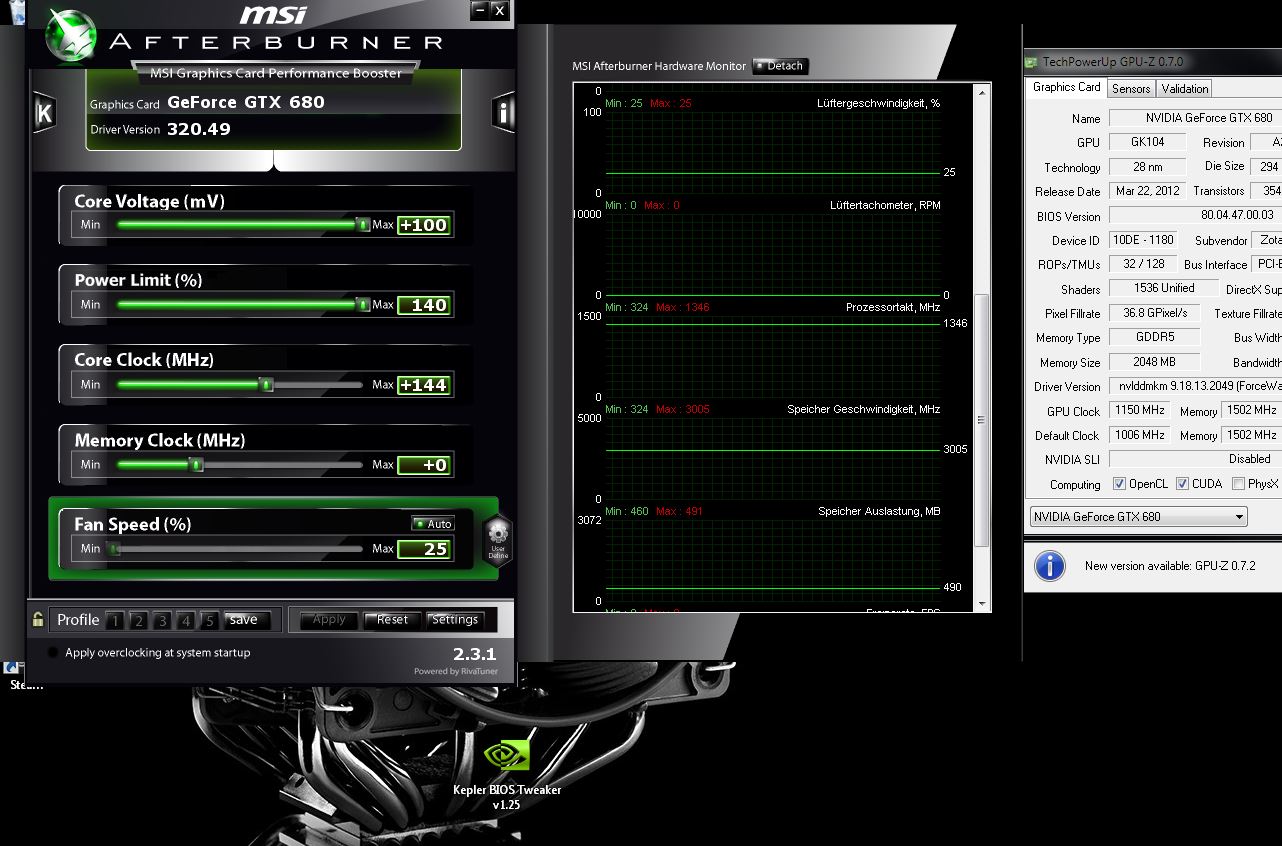Select profile slot 3
The width and height of the screenshot is (1282, 846).
(162, 621)
